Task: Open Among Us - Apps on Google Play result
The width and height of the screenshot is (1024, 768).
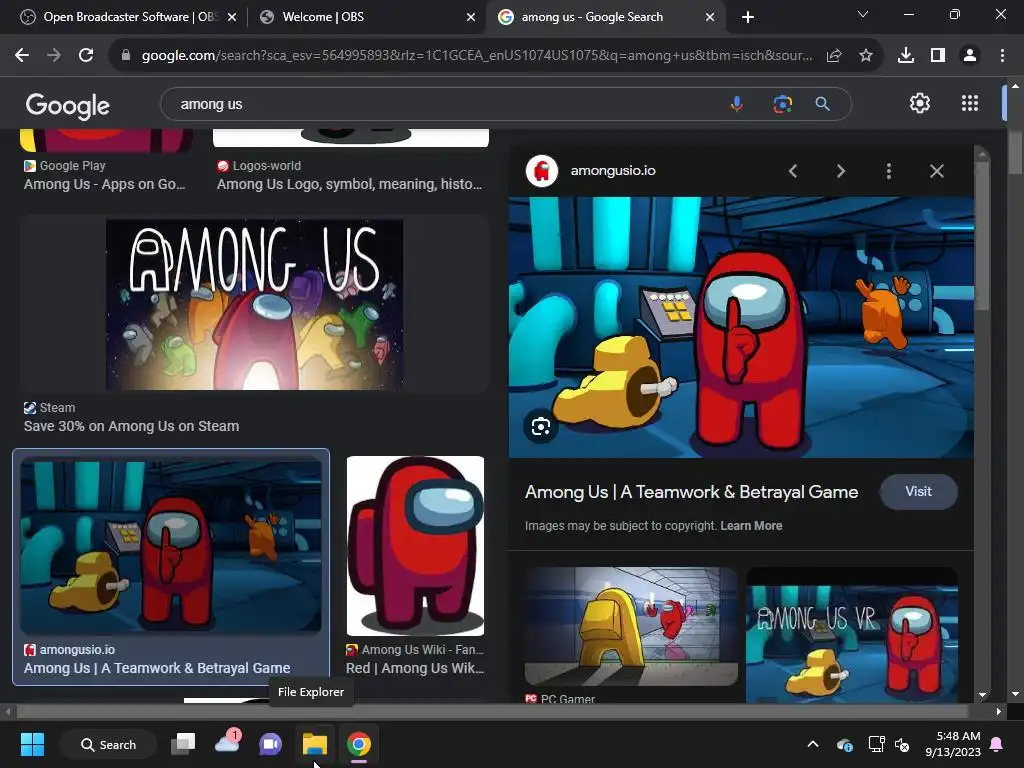Action: 104,184
